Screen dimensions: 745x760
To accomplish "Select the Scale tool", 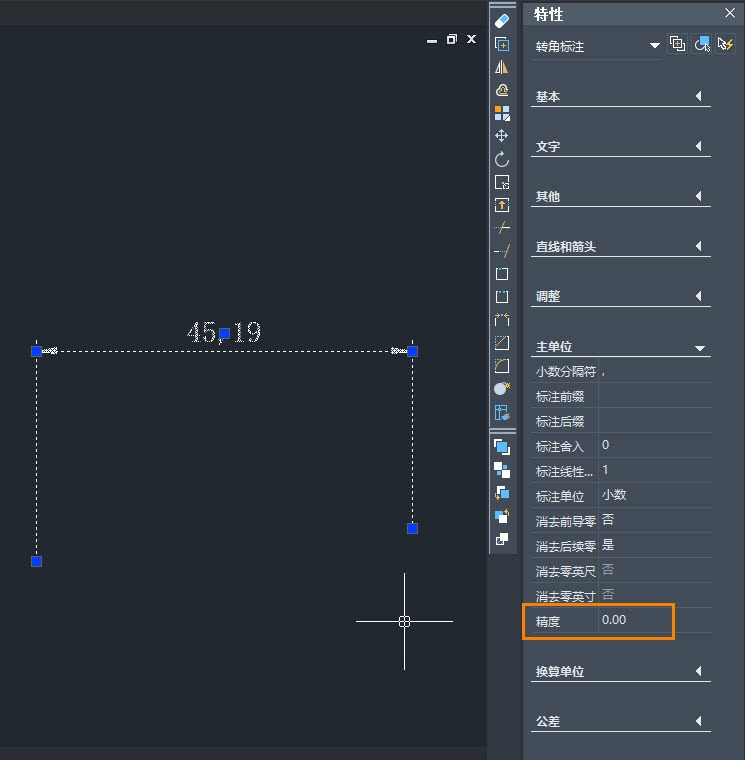I will (x=502, y=182).
